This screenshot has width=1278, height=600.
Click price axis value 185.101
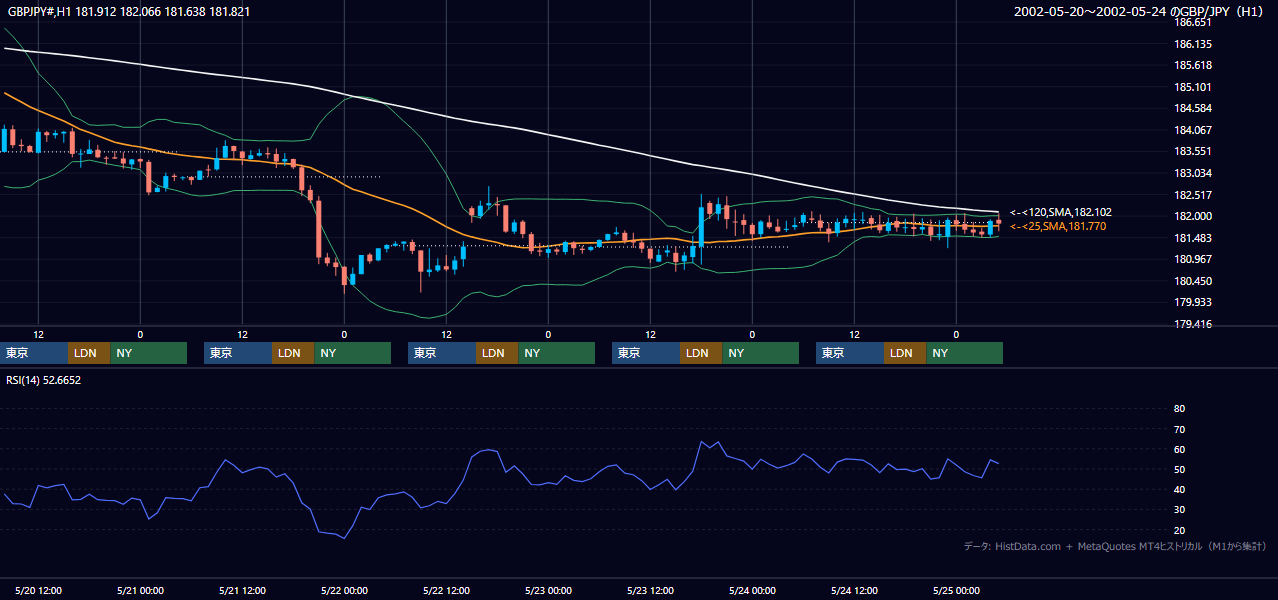click(x=1192, y=87)
